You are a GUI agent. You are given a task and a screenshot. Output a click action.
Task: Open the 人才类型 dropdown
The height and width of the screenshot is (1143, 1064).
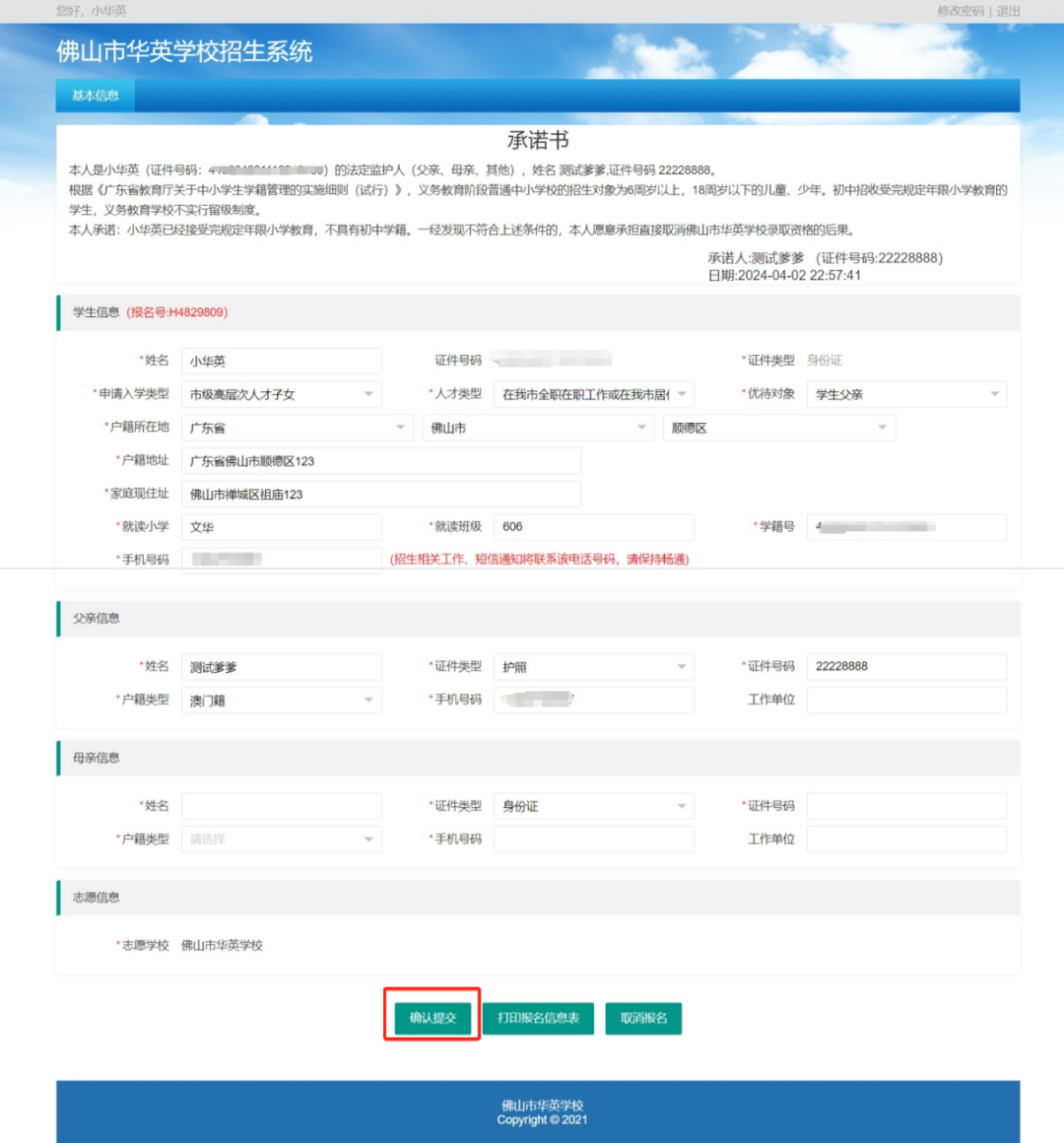593,394
